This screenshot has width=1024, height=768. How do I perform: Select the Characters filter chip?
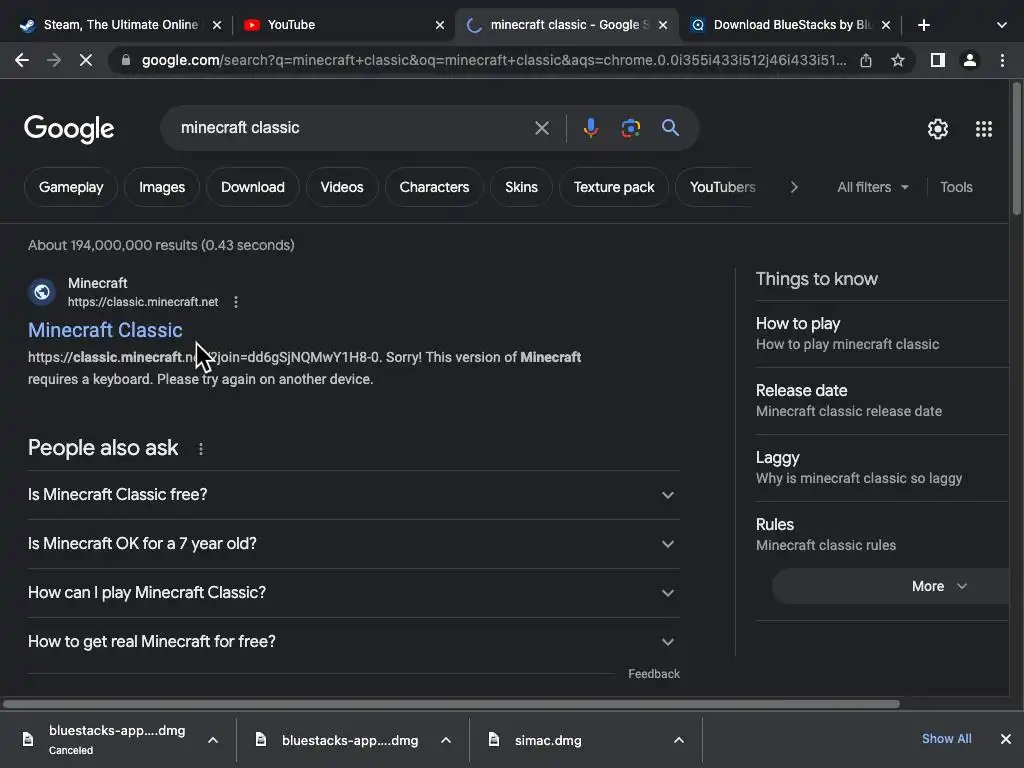pyautogui.click(x=434, y=187)
